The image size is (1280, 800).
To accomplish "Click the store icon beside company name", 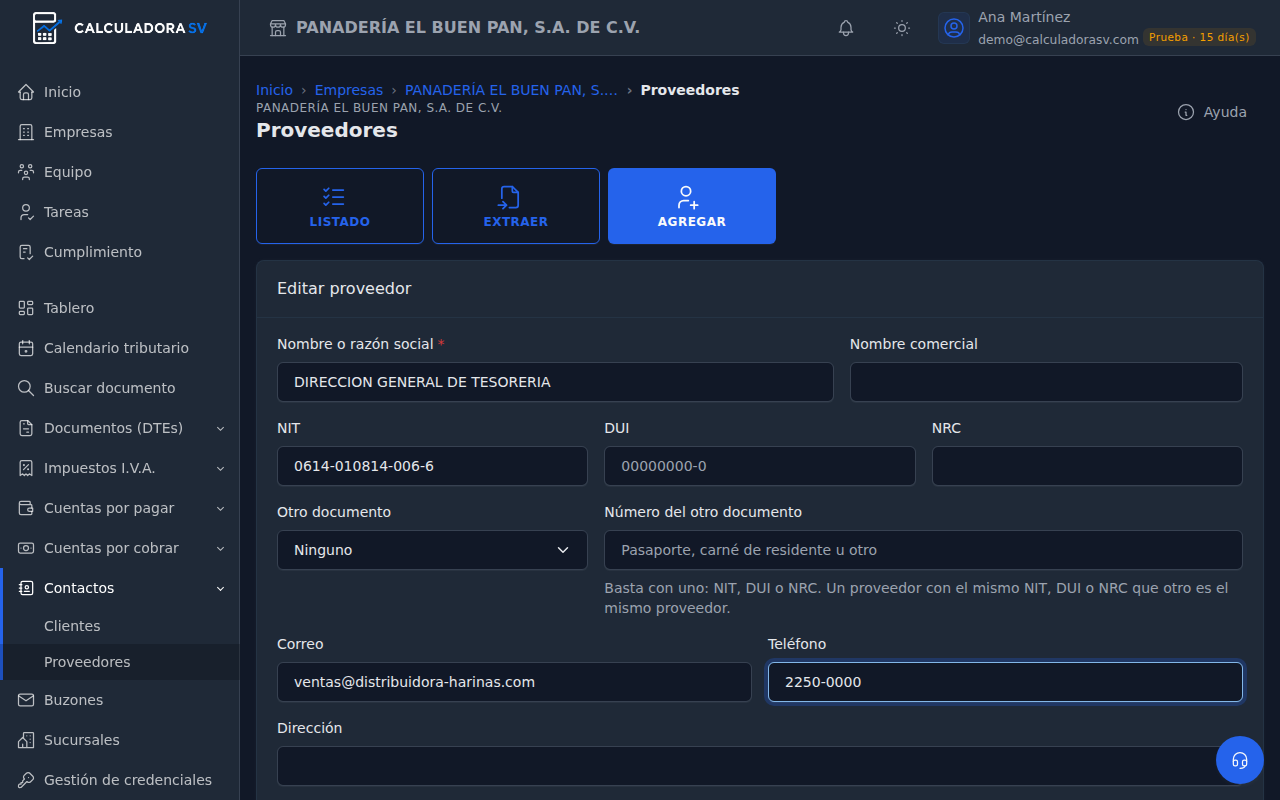I will click(278, 28).
